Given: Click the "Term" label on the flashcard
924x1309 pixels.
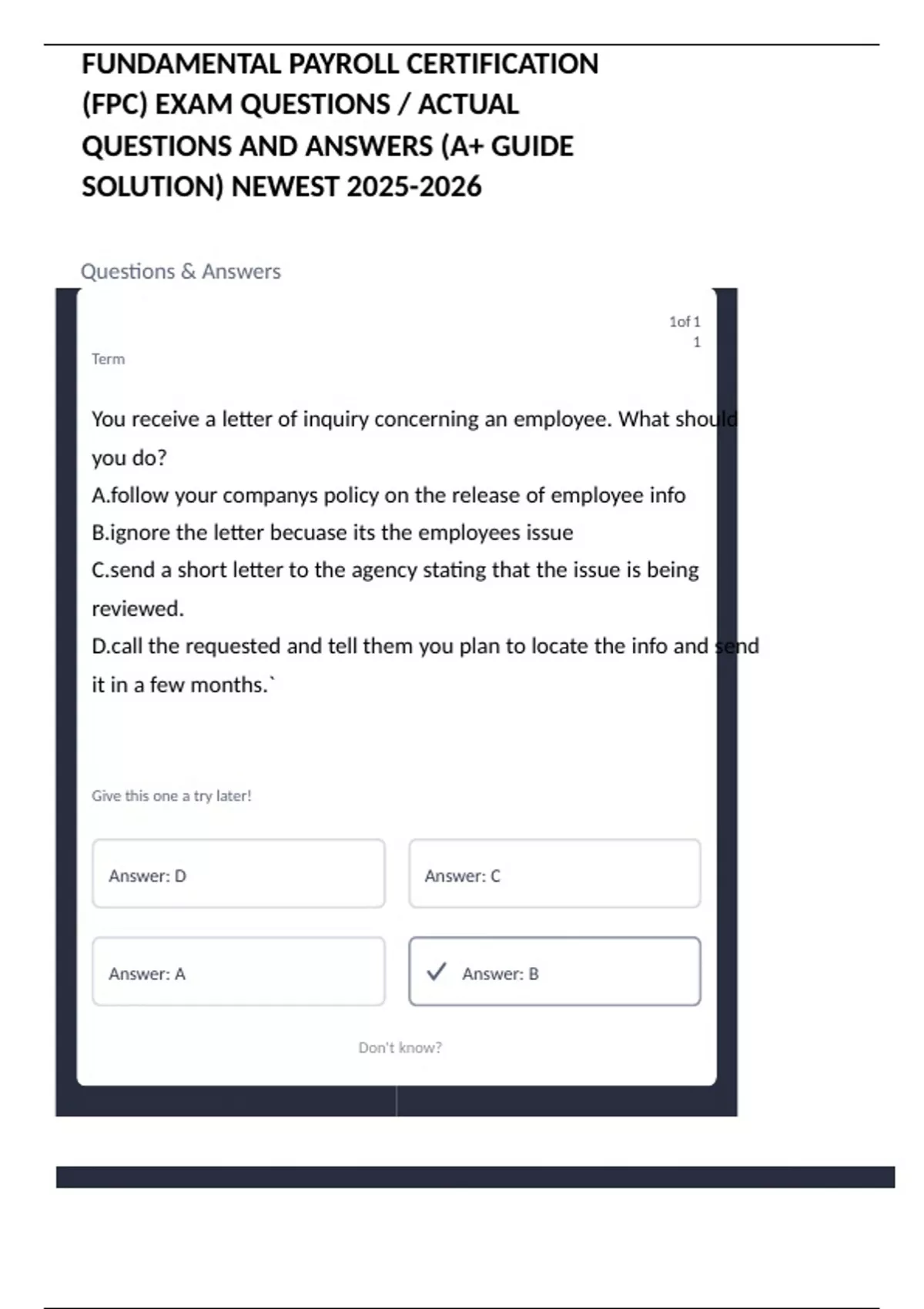Looking at the screenshot, I should (108, 359).
